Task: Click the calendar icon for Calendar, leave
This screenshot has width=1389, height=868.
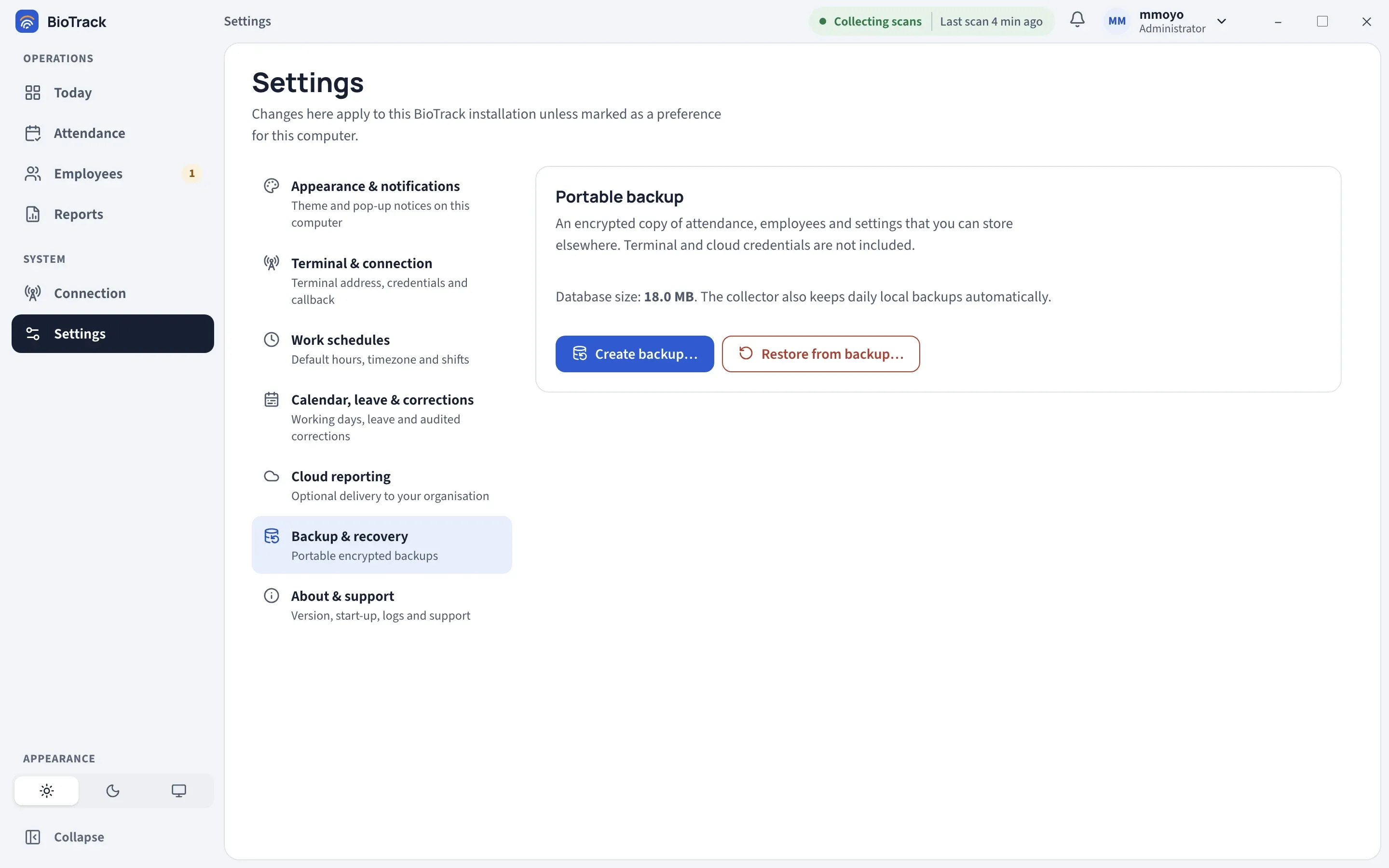Action: click(272, 400)
